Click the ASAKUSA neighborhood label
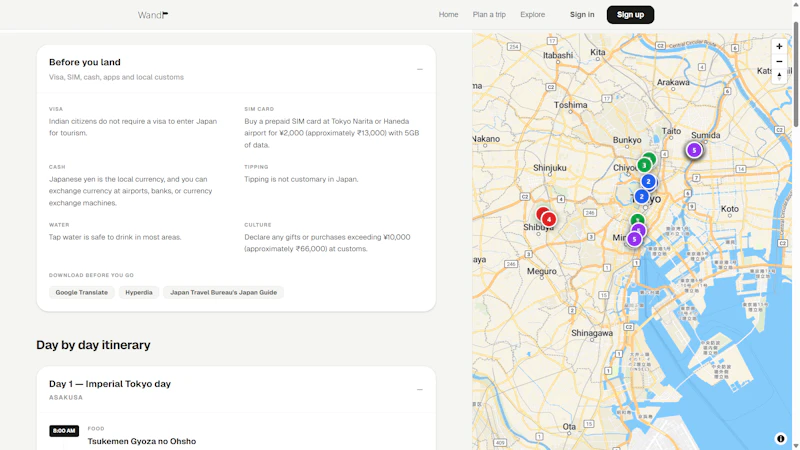This screenshot has width=800, height=450. (66, 397)
